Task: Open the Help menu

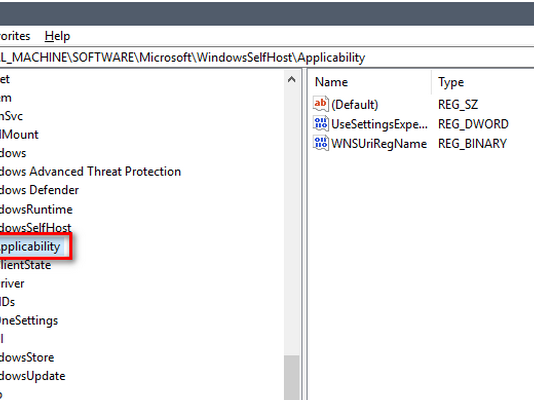Action: [57, 36]
